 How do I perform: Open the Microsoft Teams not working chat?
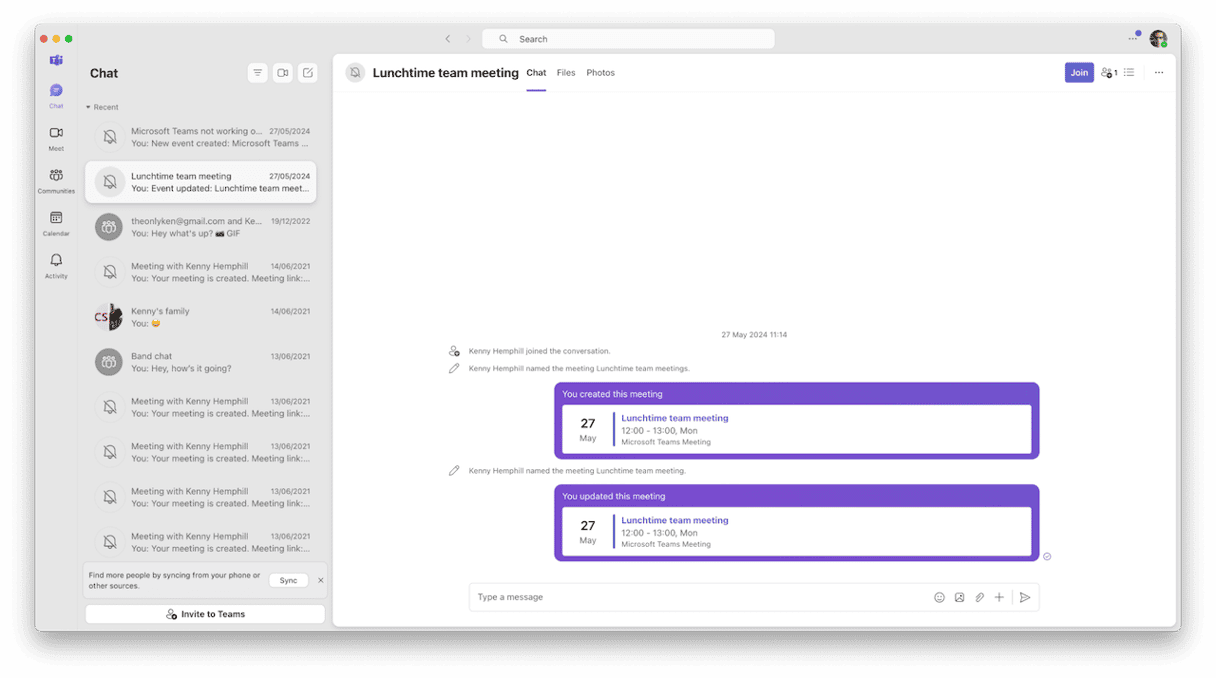(201, 137)
